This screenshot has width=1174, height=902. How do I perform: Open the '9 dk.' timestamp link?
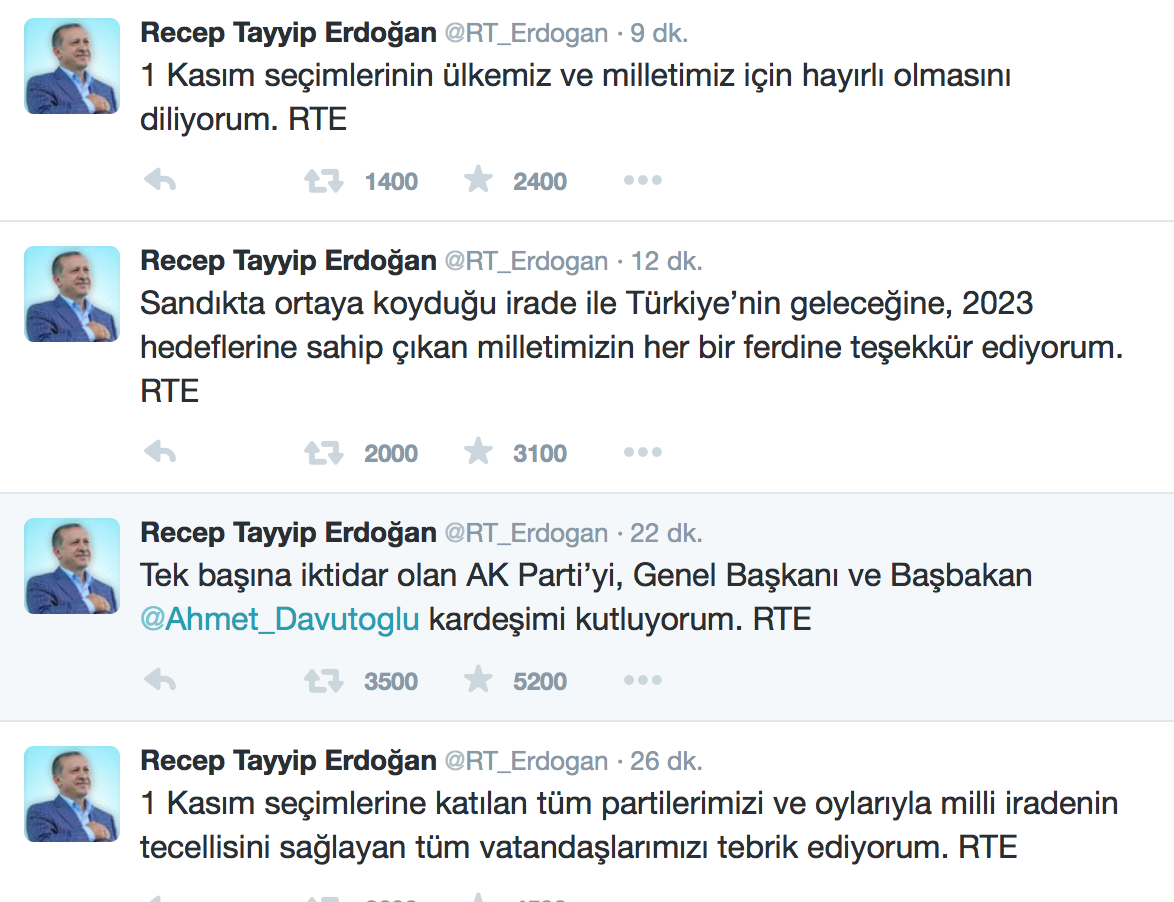pos(659,33)
